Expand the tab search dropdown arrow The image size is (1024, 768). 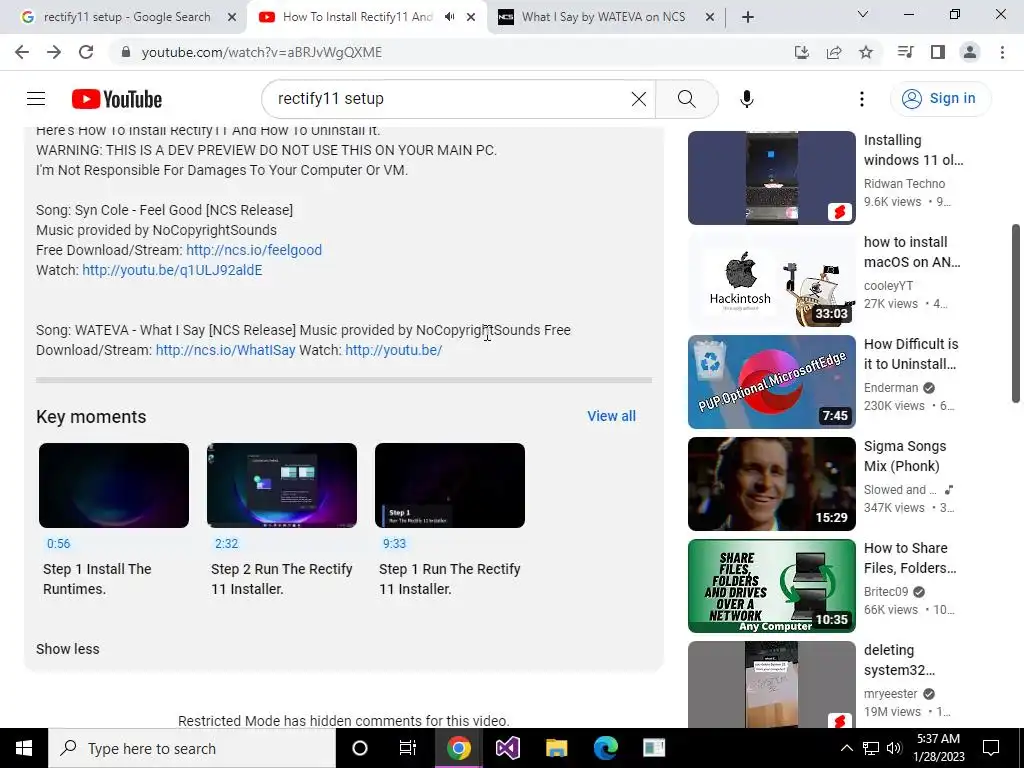pos(863,14)
